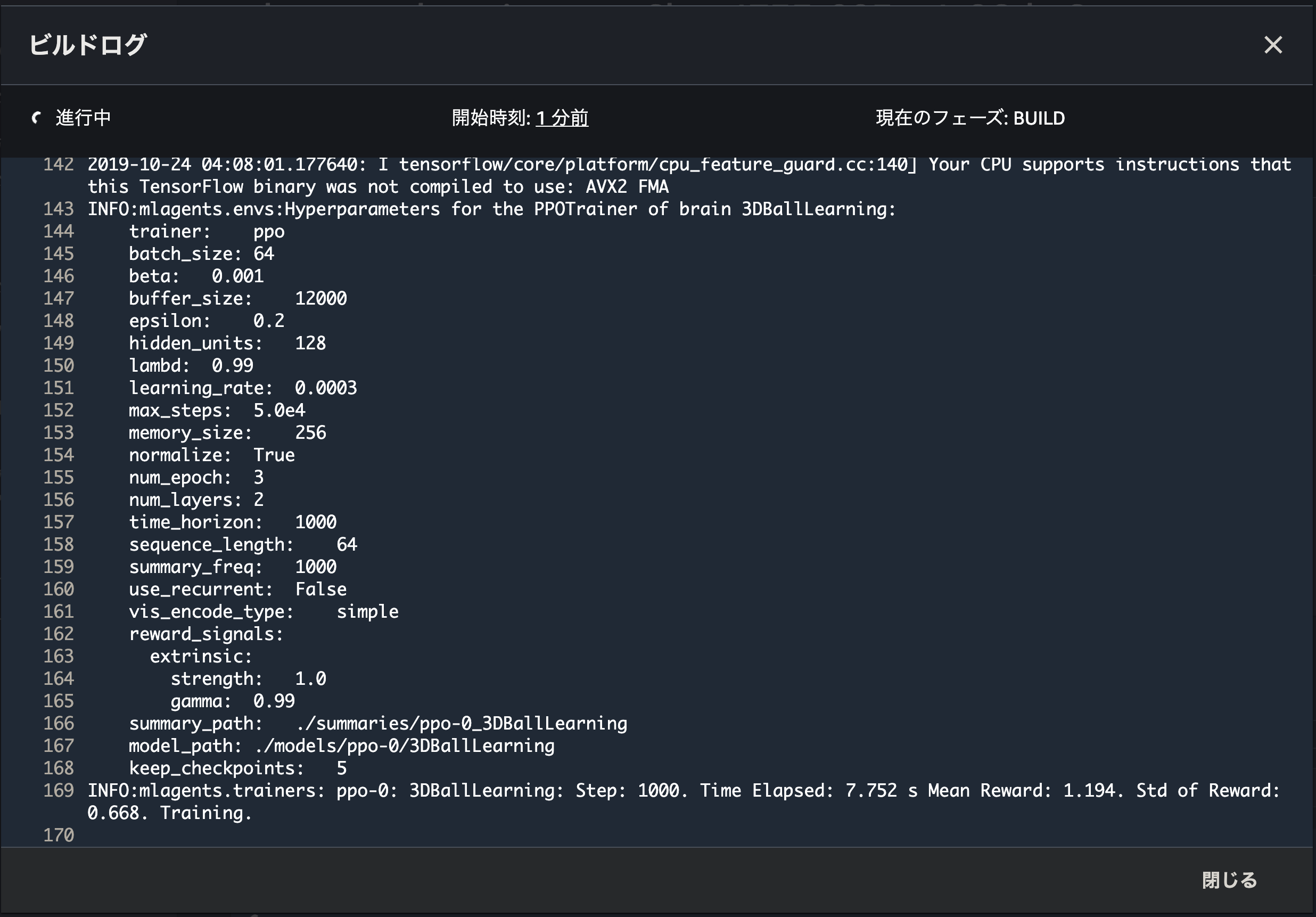Click the 進行中 status text

[x=83, y=118]
